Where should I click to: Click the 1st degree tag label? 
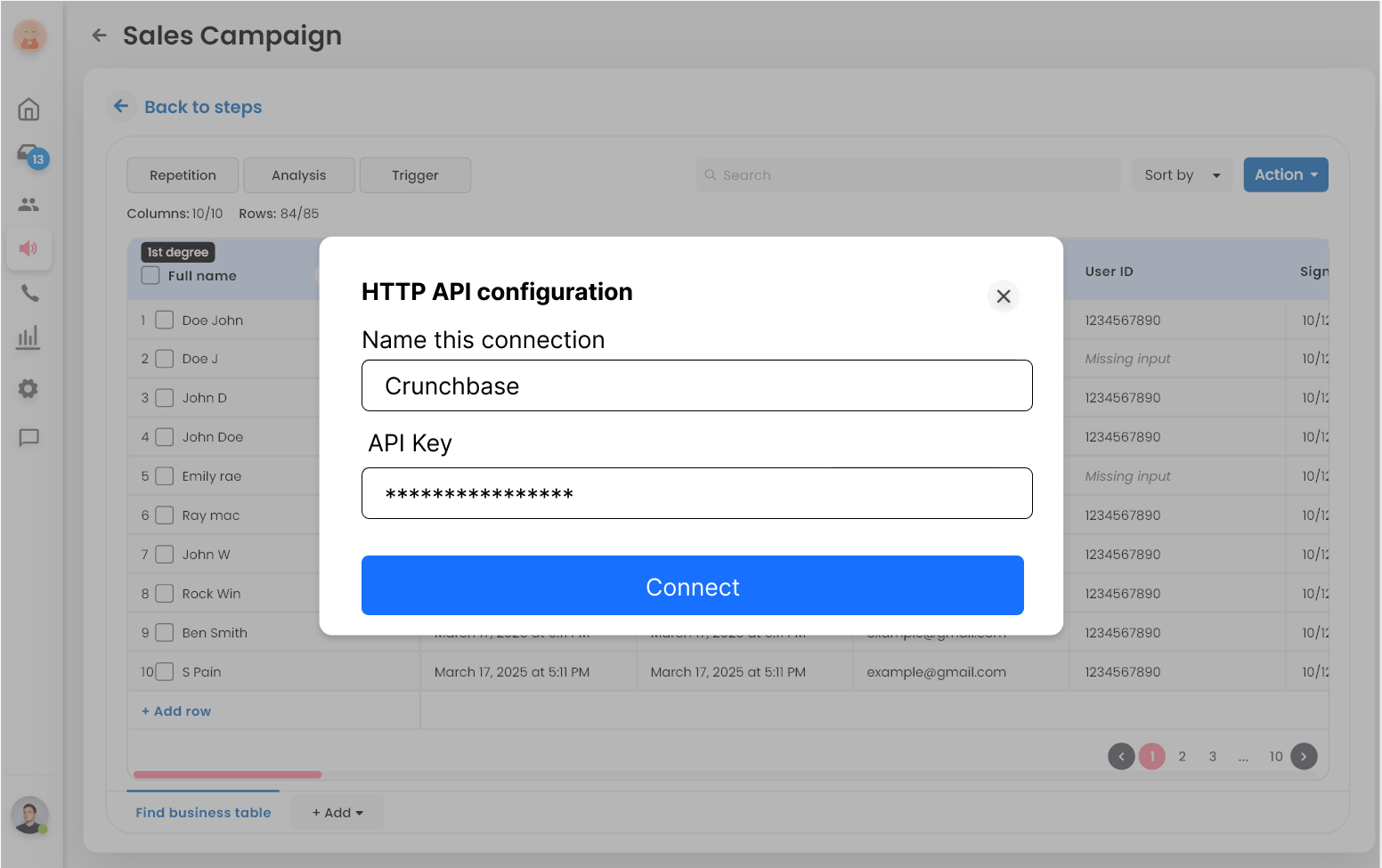[178, 253]
